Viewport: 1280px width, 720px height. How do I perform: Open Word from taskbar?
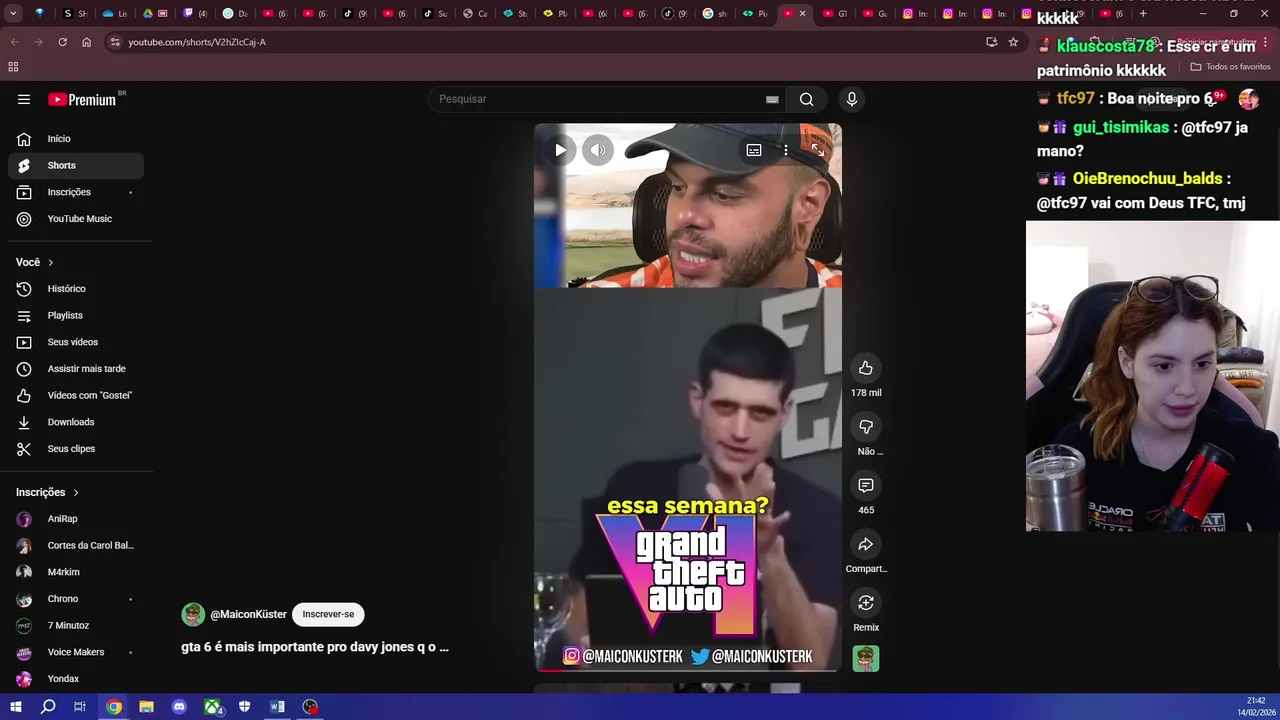click(x=277, y=707)
